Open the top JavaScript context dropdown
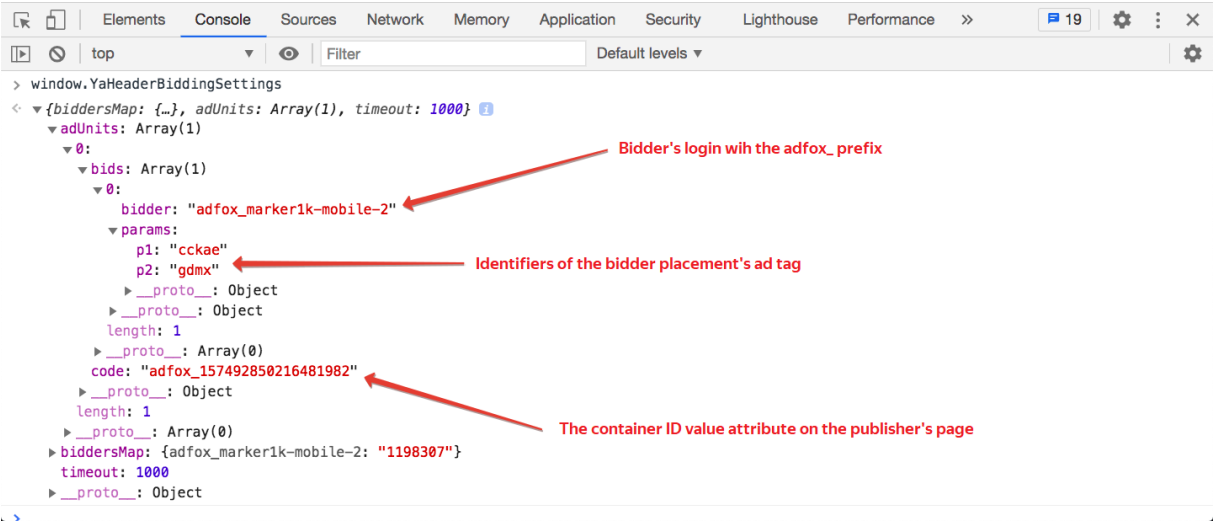The image size is (1217, 523). (x=173, y=54)
